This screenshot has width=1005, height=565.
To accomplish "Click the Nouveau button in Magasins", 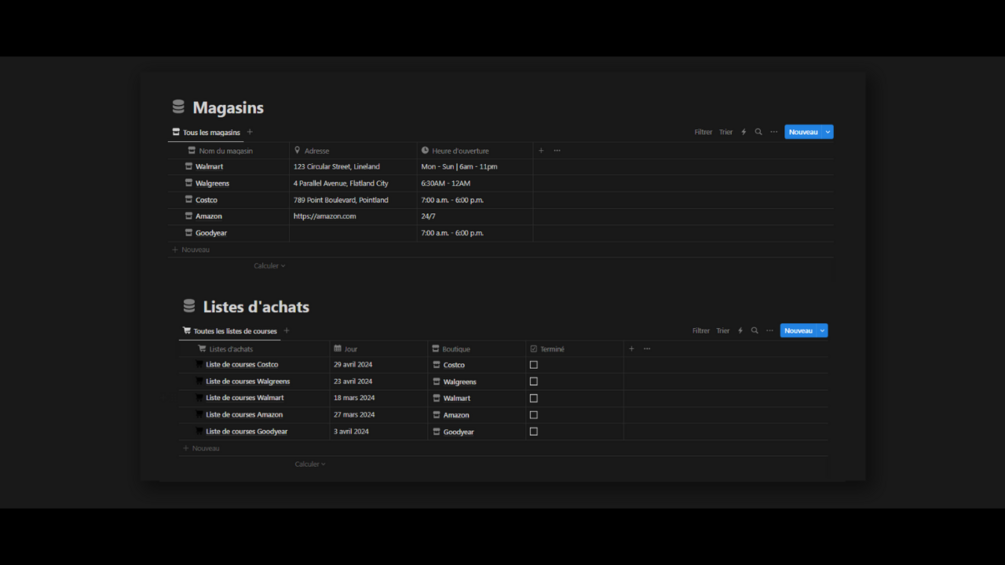I will (x=803, y=132).
